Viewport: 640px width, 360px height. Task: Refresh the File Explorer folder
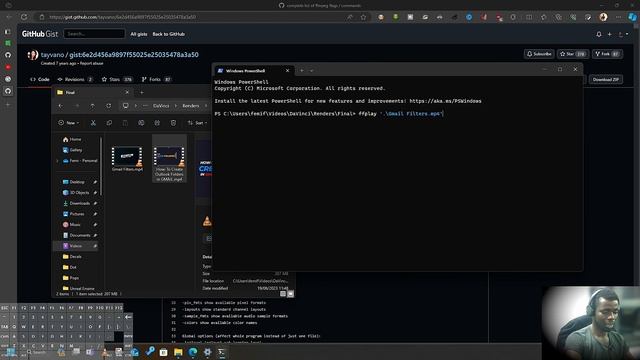coord(109,106)
